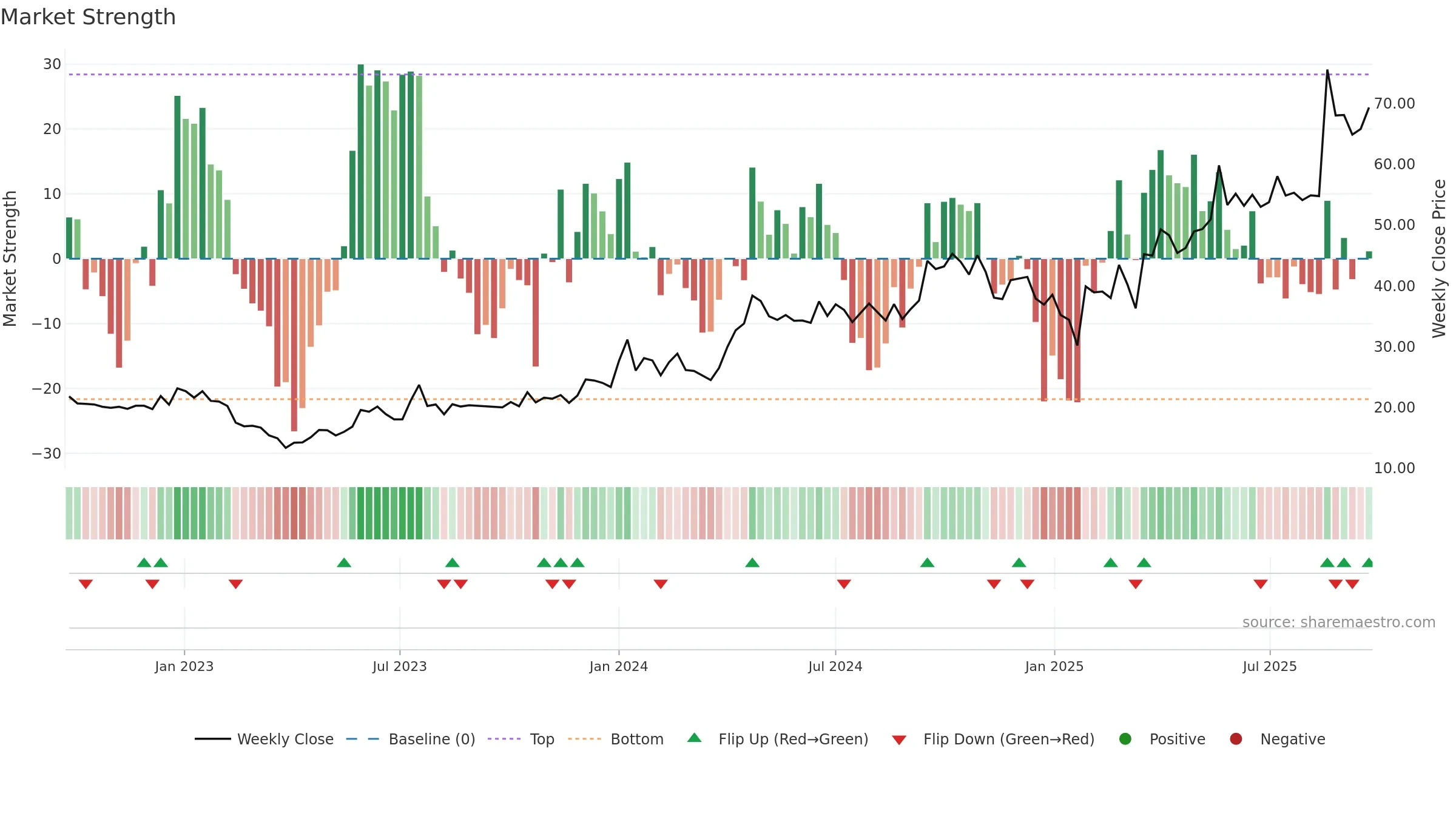Click the deepest red bar near −27
The width and height of the screenshot is (1456, 819).
[x=294, y=345]
